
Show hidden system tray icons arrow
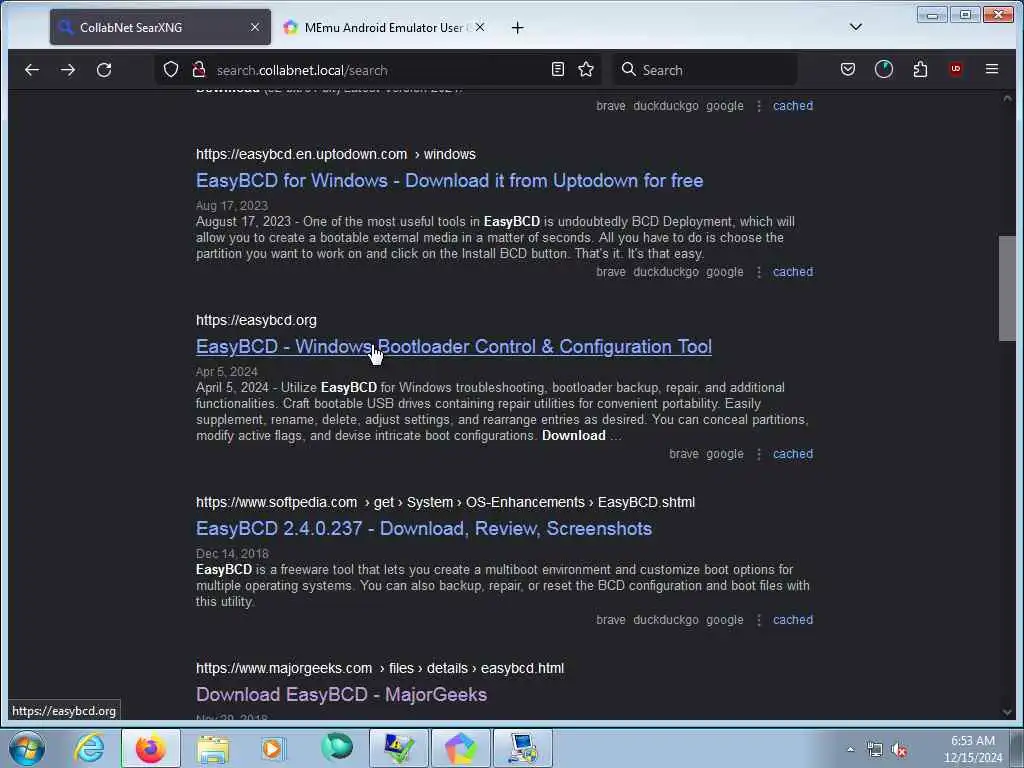click(850, 749)
